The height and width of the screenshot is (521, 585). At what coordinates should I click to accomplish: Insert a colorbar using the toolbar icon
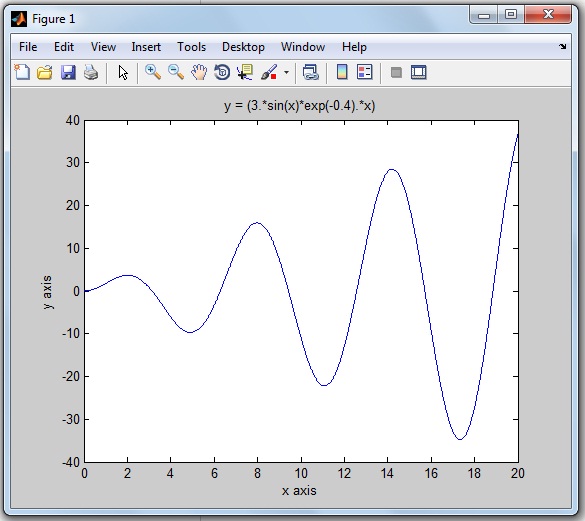(342, 72)
